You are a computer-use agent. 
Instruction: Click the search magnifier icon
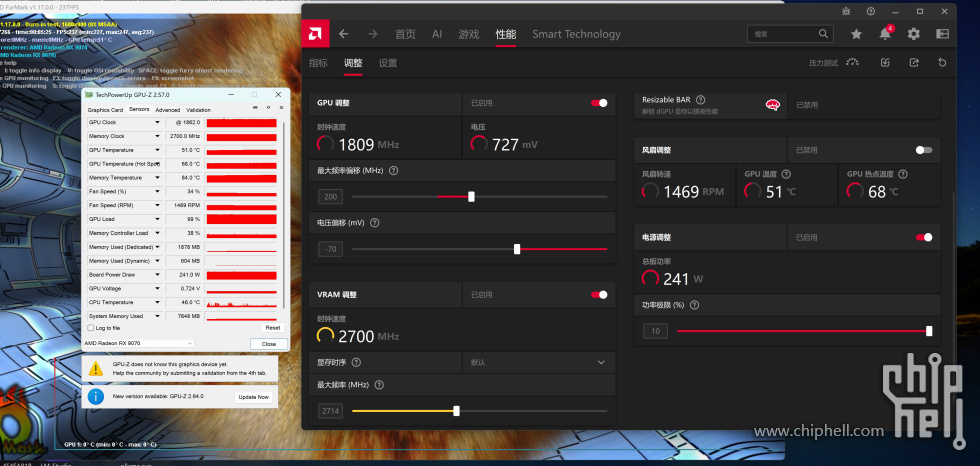(x=824, y=34)
